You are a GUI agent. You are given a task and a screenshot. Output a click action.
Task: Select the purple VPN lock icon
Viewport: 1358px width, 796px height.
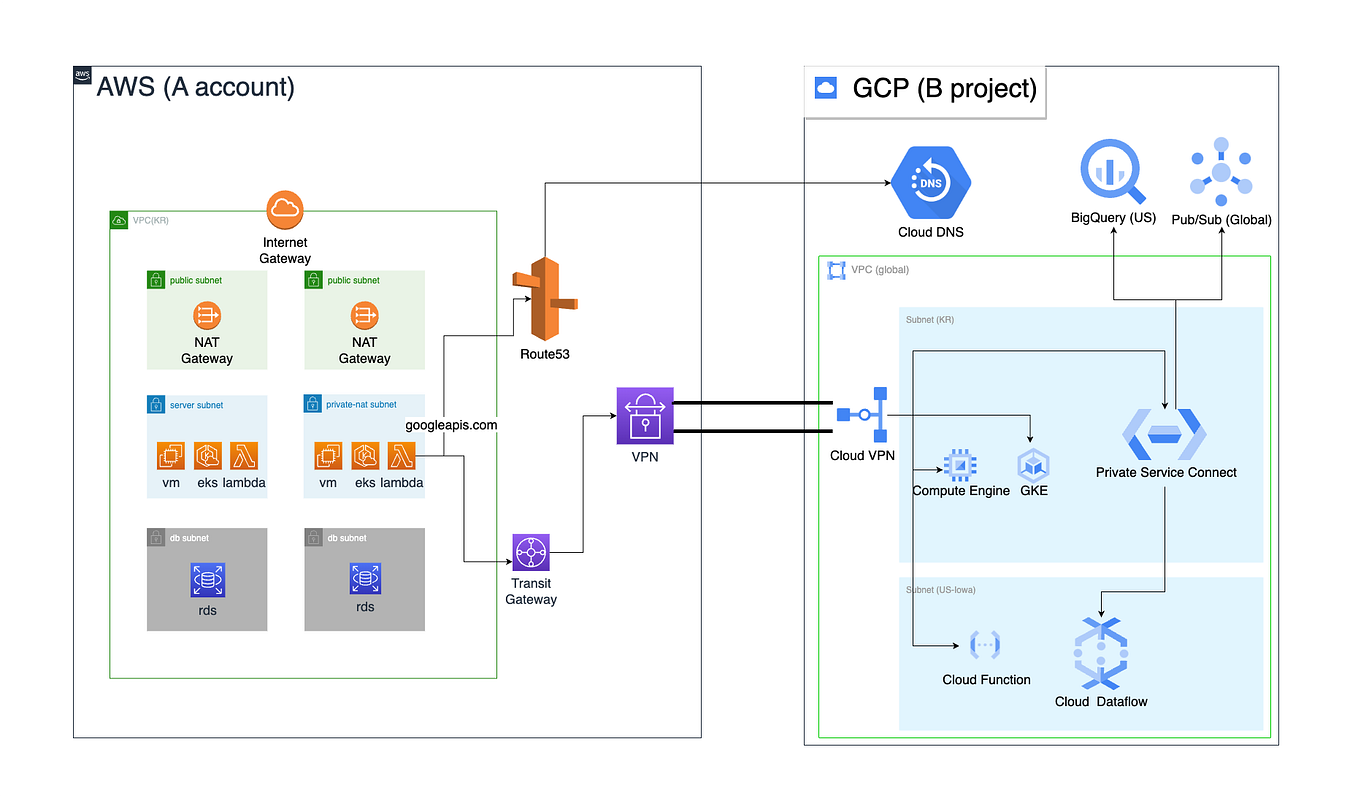pos(645,415)
